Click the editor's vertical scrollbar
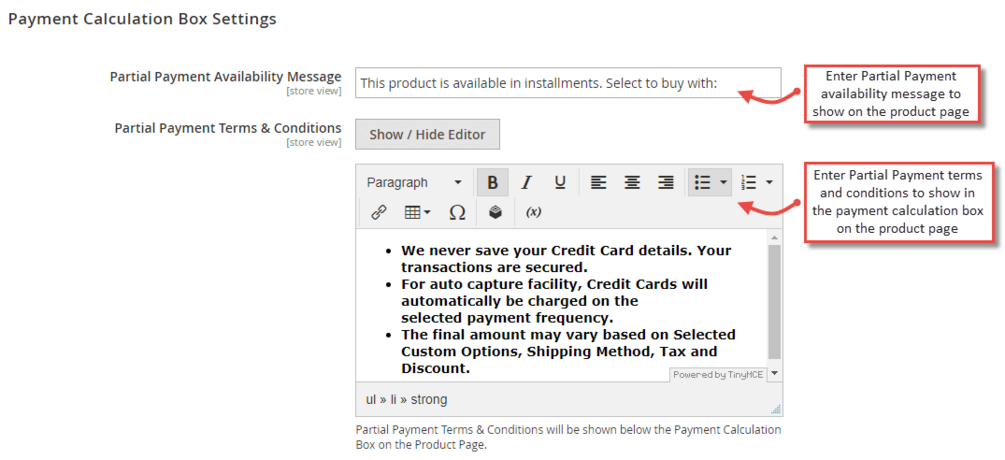 pos(774,300)
